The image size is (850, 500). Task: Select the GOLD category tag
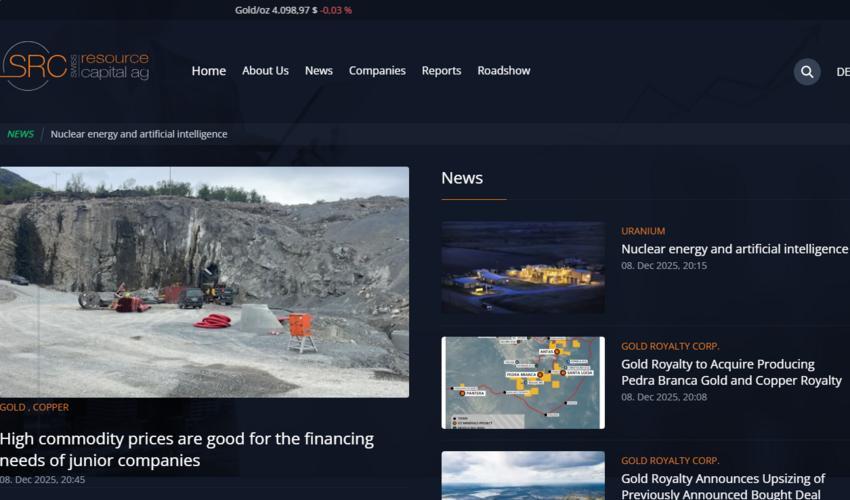12,407
